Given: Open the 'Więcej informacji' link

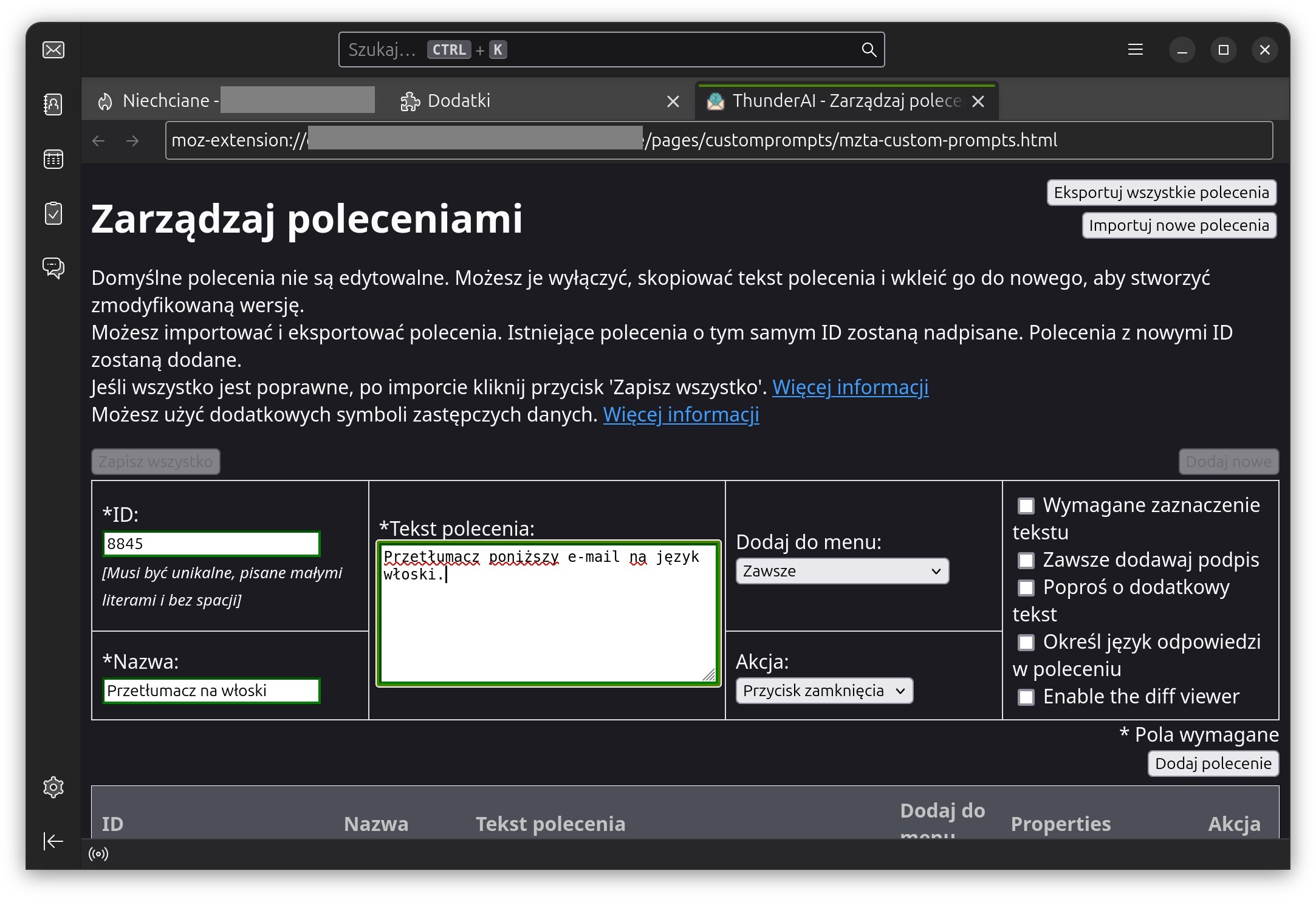Looking at the screenshot, I should click(849, 387).
